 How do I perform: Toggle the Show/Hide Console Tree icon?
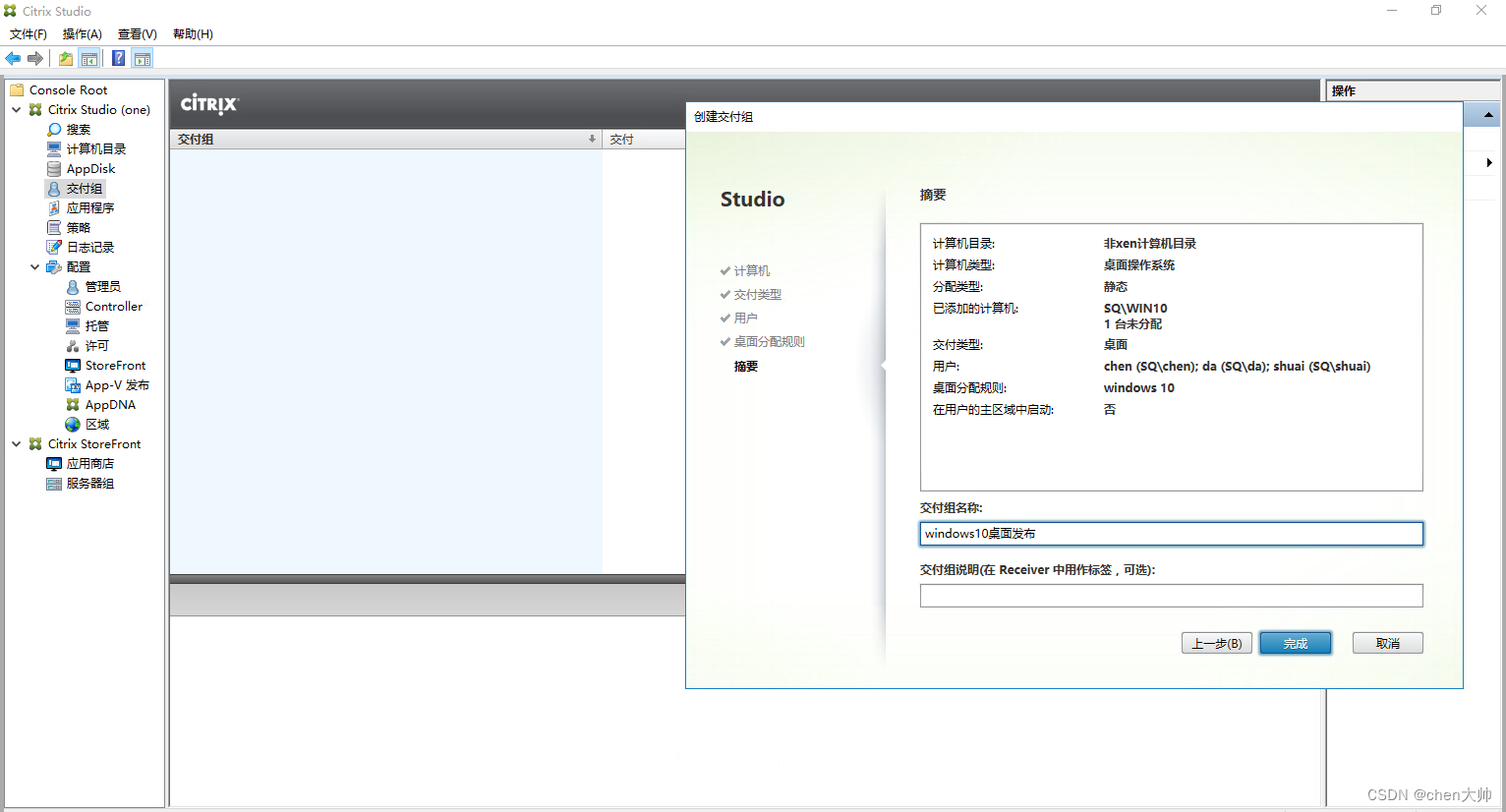[x=89, y=59]
